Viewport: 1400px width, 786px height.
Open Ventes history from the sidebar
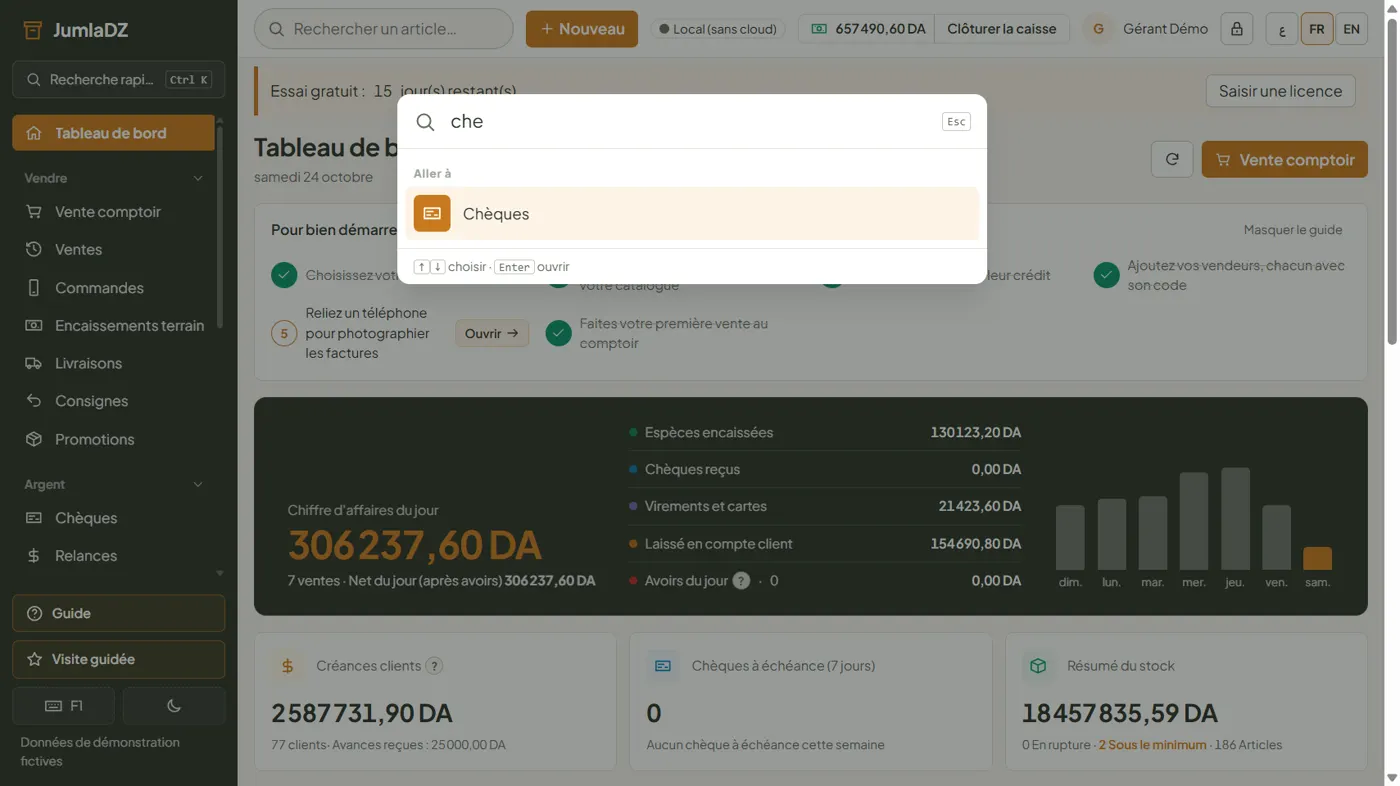click(x=114, y=249)
